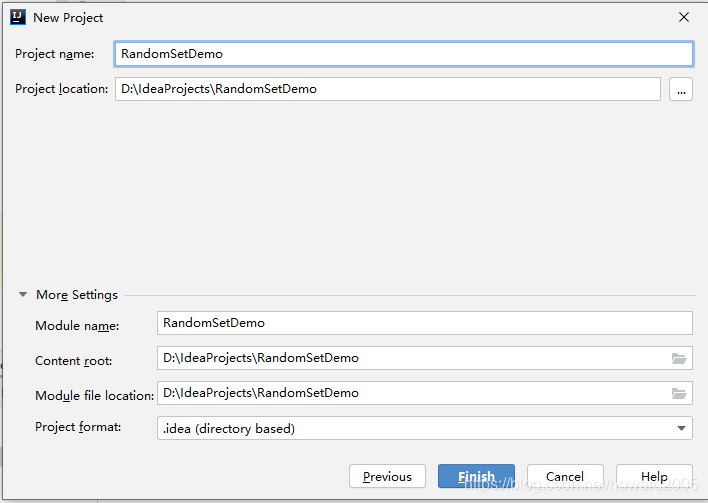Open Help for New Project
Viewport: 708px width, 503px height.
(654, 476)
